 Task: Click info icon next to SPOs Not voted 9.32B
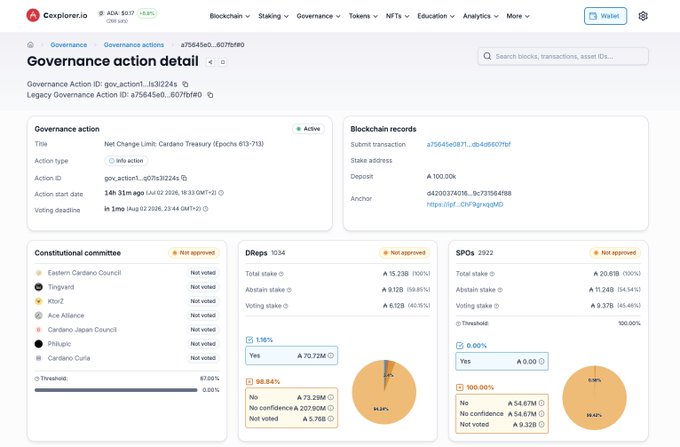point(541,424)
